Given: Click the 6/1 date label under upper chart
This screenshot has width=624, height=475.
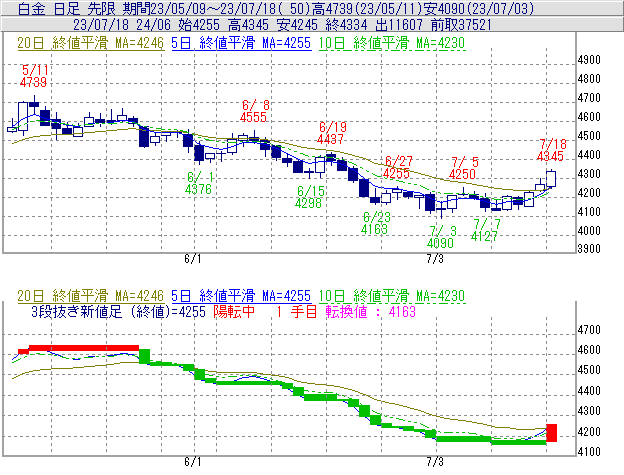Looking at the screenshot, I should click(193, 259).
